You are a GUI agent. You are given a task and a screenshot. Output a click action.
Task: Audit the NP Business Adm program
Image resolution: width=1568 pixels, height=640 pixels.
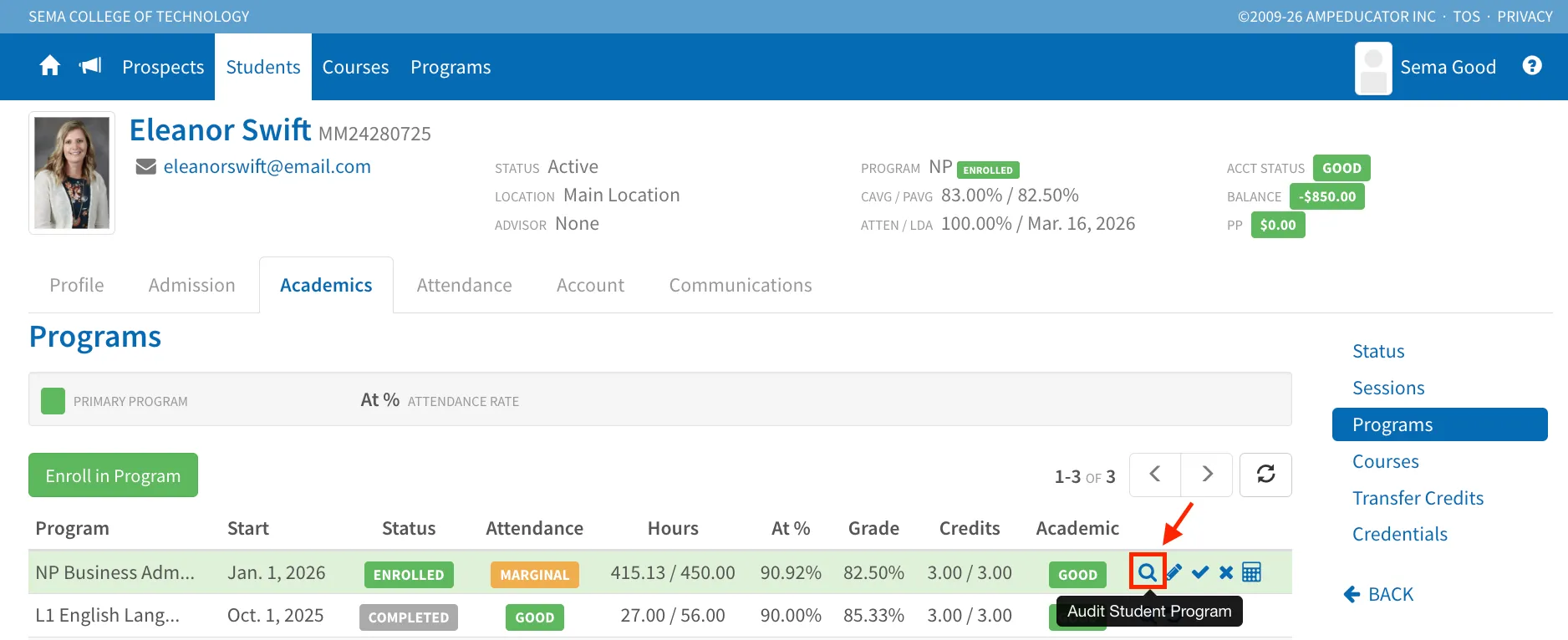pyautogui.click(x=1148, y=572)
